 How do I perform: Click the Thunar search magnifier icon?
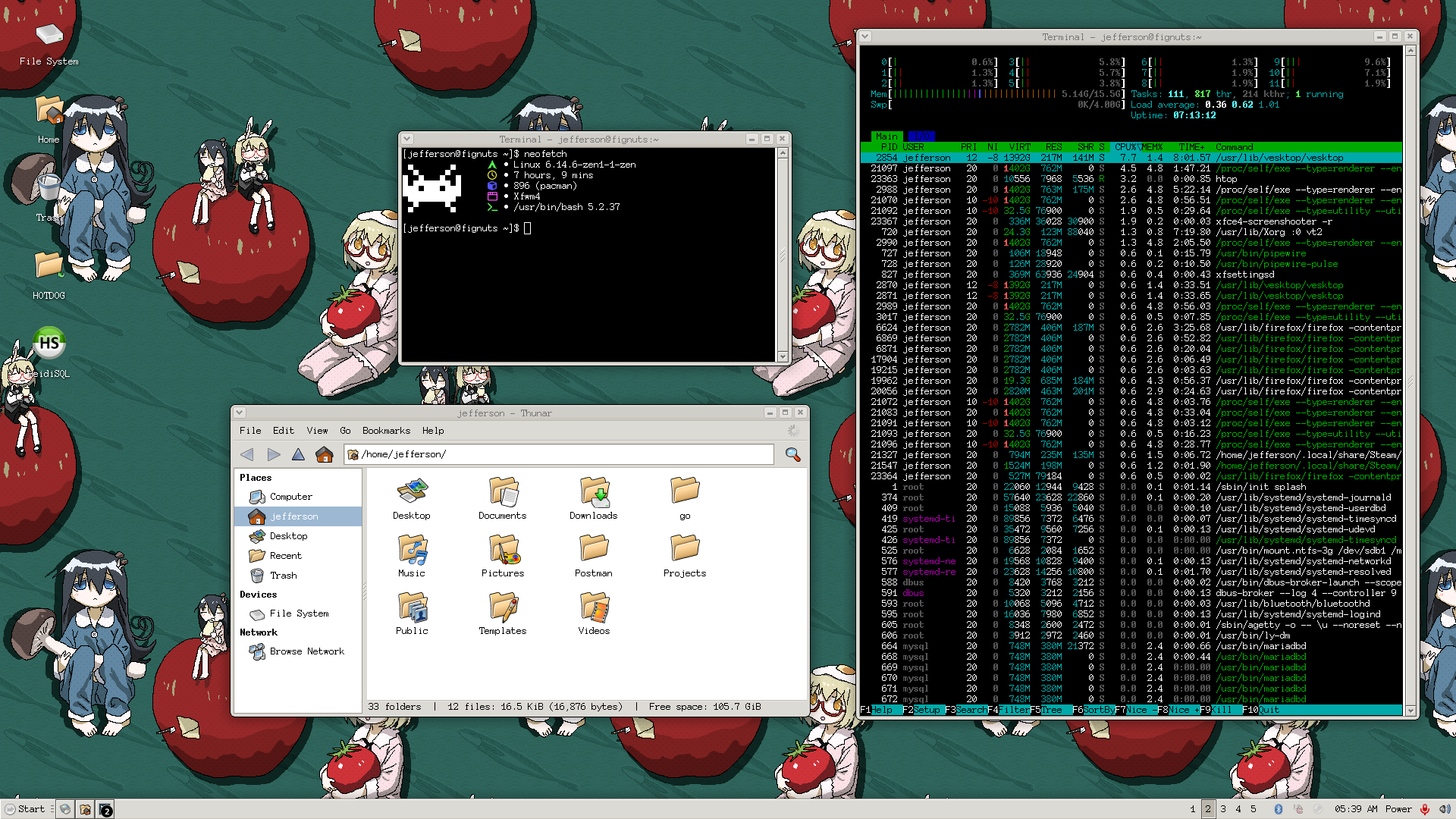coord(792,454)
